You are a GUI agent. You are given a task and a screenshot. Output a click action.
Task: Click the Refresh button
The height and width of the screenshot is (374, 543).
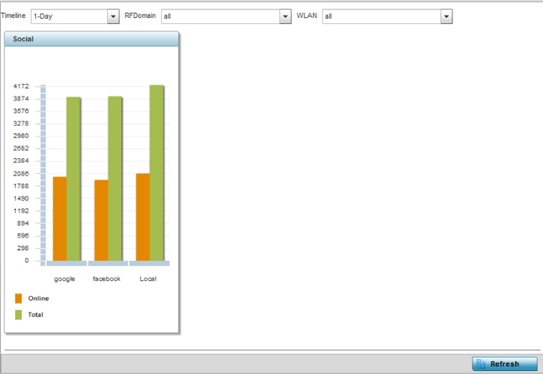pos(505,364)
